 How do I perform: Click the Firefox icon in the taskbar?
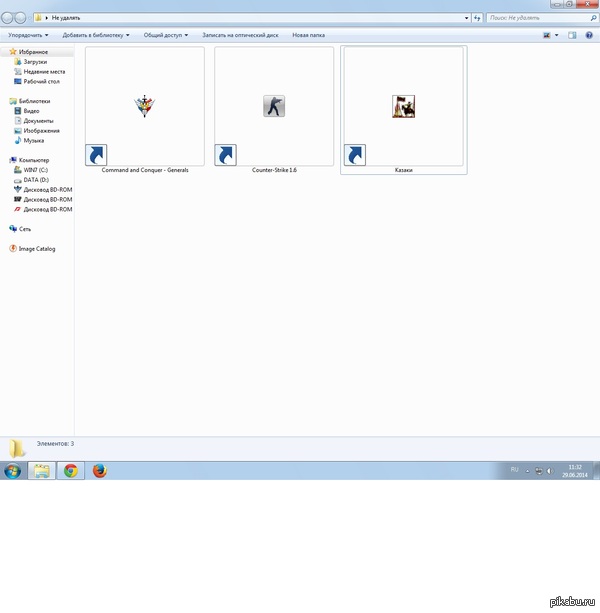[100, 471]
